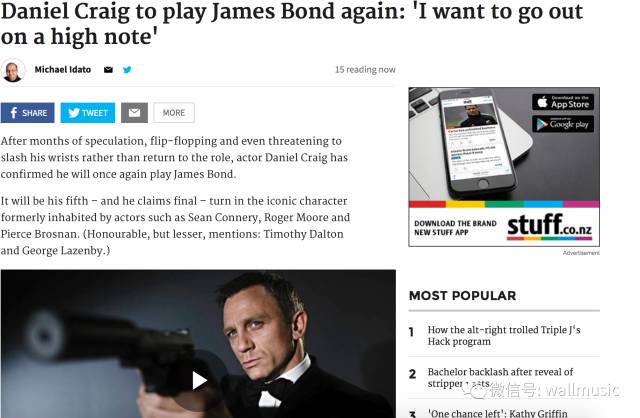Click Michael Idato's author avatar photo
The image size is (640, 418).
[13, 70]
